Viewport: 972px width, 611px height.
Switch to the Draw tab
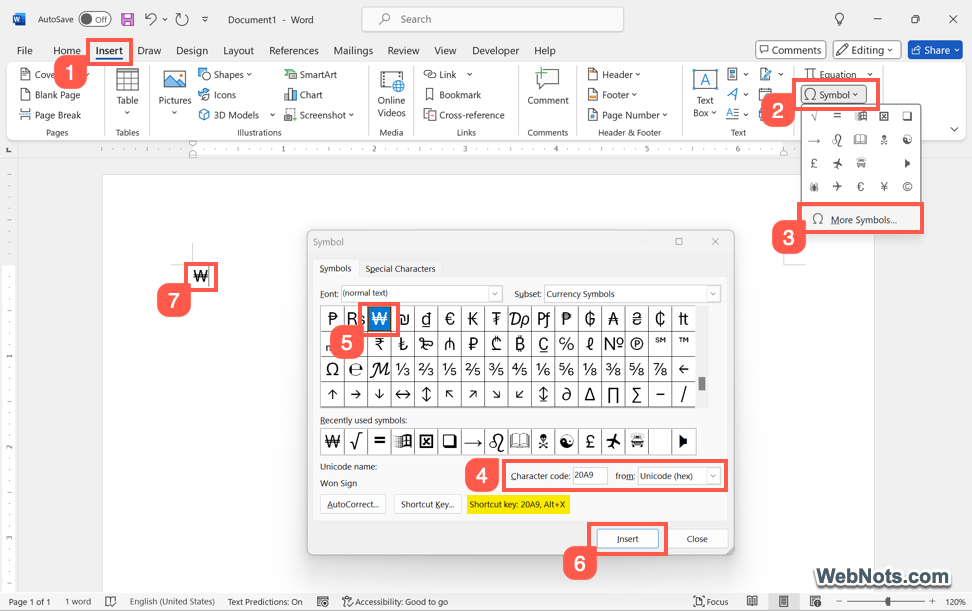(149, 50)
